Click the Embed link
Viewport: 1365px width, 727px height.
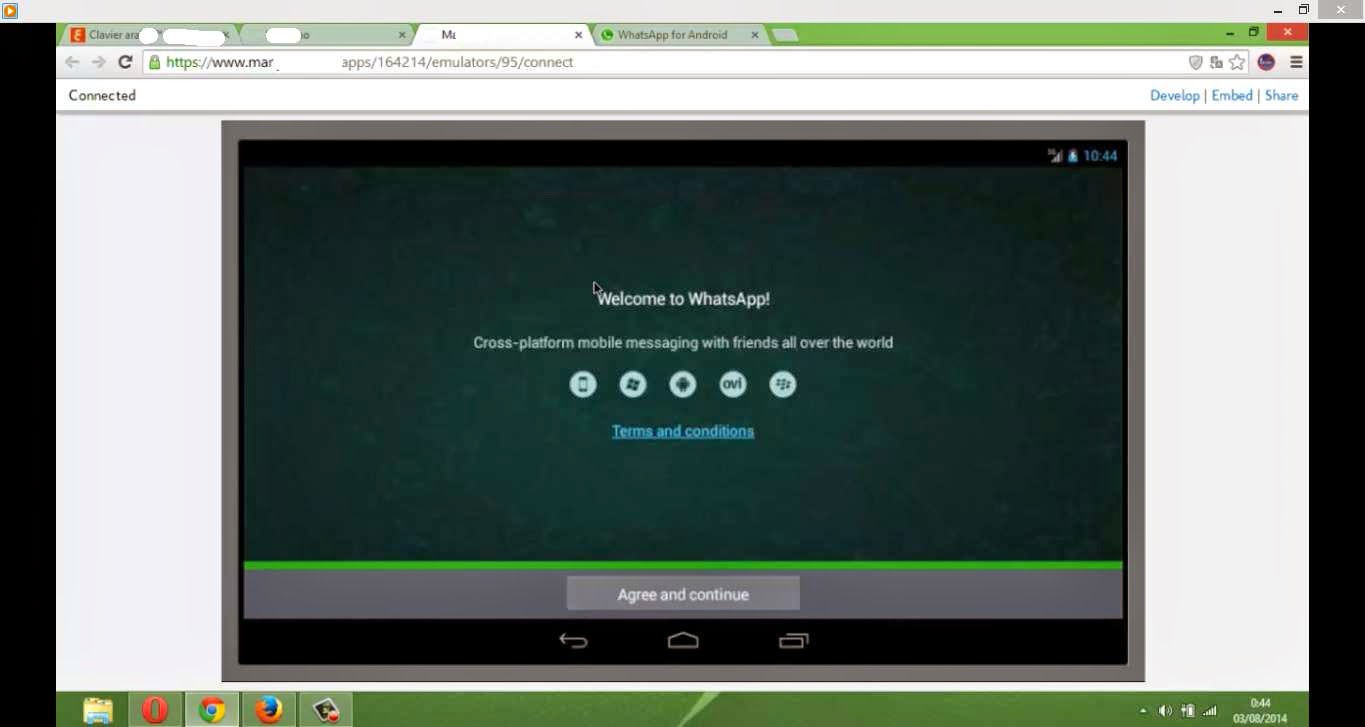click(x=1232, y=95)
